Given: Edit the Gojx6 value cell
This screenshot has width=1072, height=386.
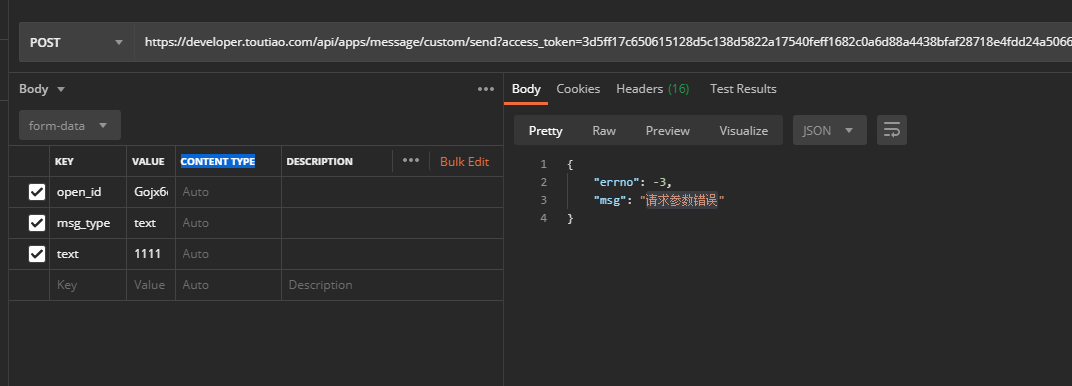Looking at the screenshot, I should pyautogui.click(x=151, y=192).
